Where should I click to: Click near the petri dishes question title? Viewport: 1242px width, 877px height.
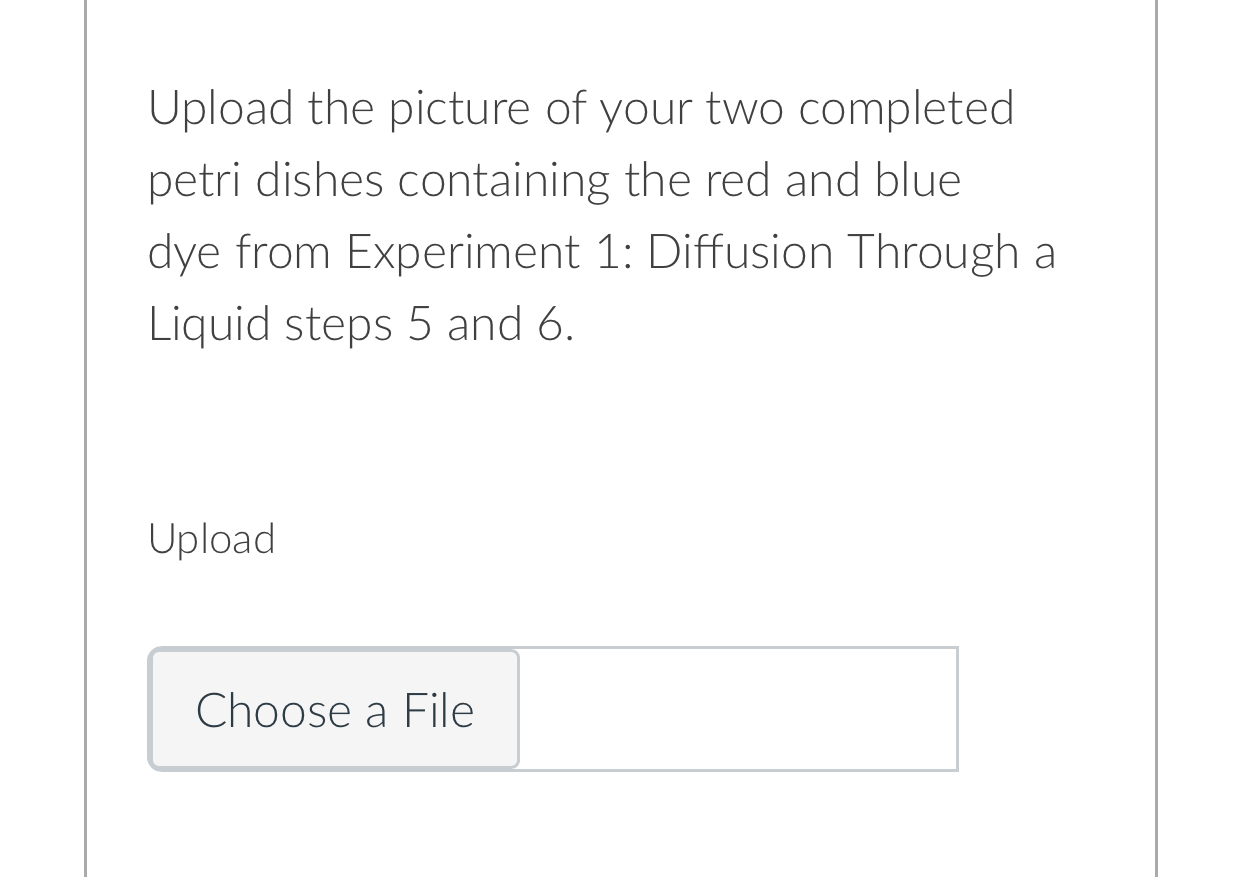[x=580, y=107]
